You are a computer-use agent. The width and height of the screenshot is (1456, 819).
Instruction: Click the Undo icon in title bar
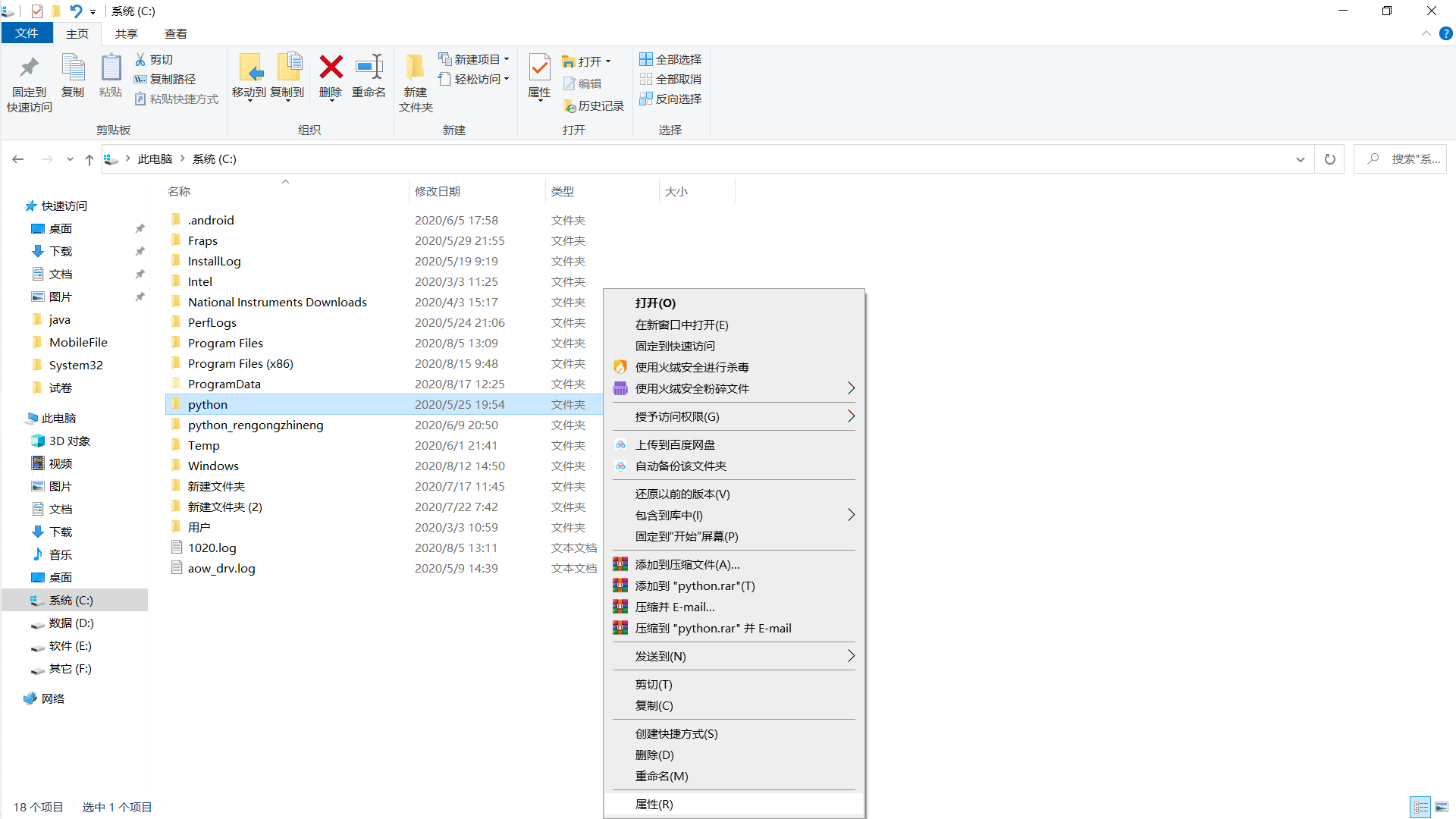[76, 11]
